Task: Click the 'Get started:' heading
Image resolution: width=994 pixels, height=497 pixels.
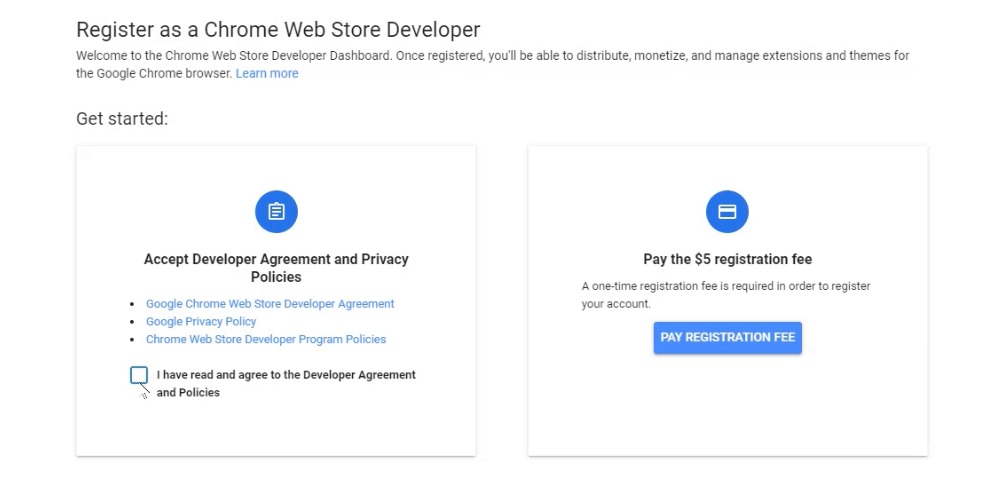Action: [x=122, y=119]
